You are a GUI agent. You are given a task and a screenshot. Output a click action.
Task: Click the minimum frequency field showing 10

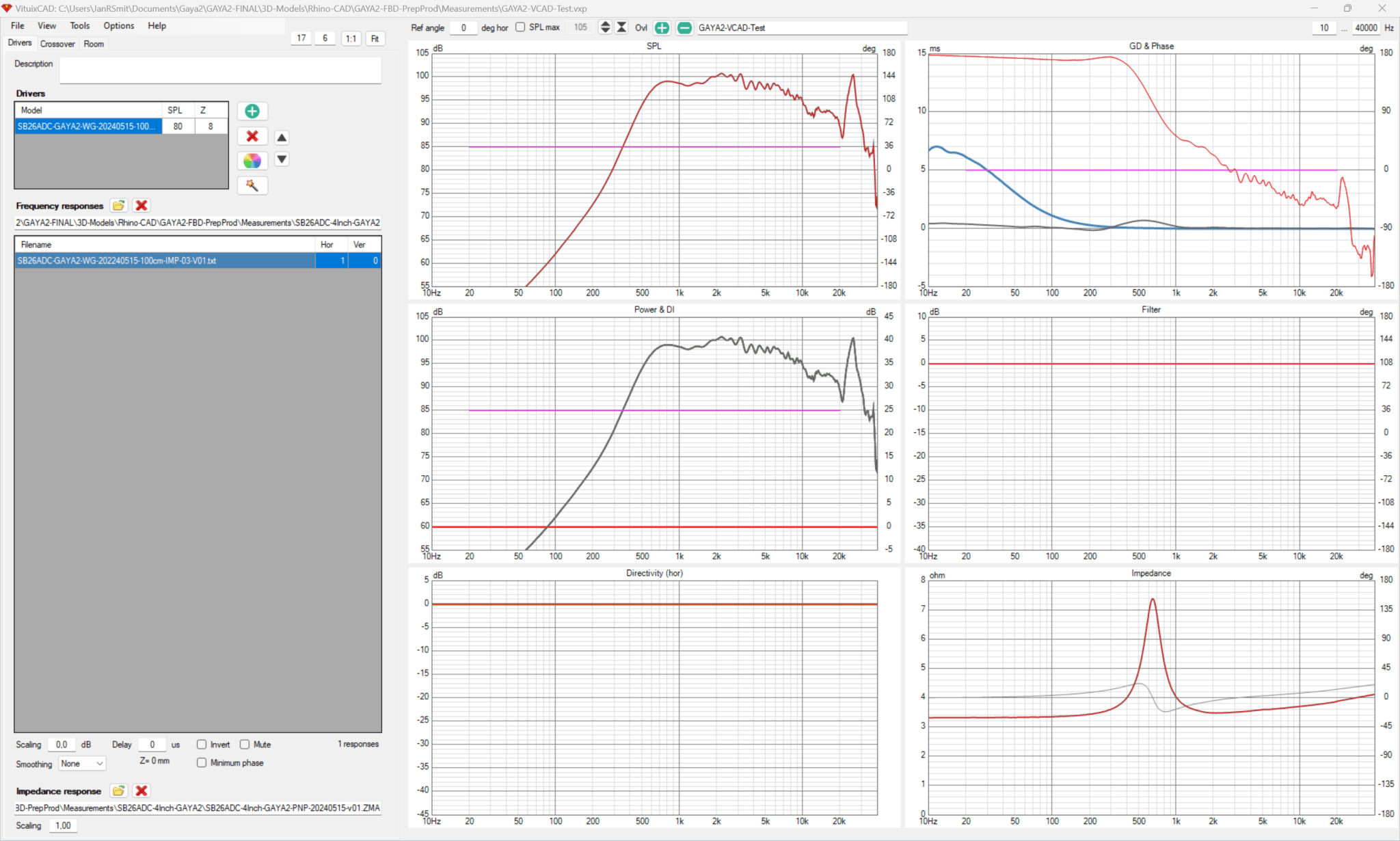1324,27
